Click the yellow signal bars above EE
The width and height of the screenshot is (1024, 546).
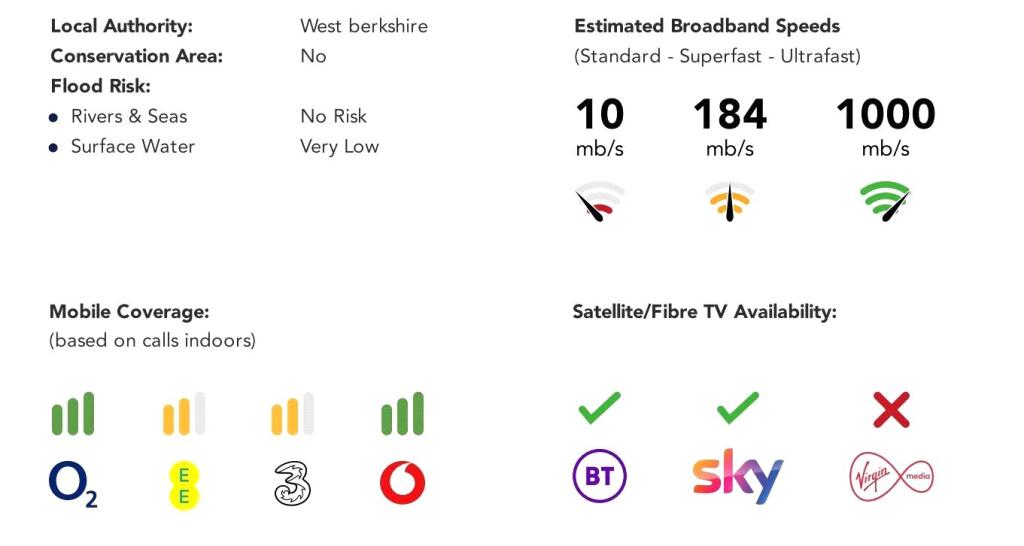(184, 414)
